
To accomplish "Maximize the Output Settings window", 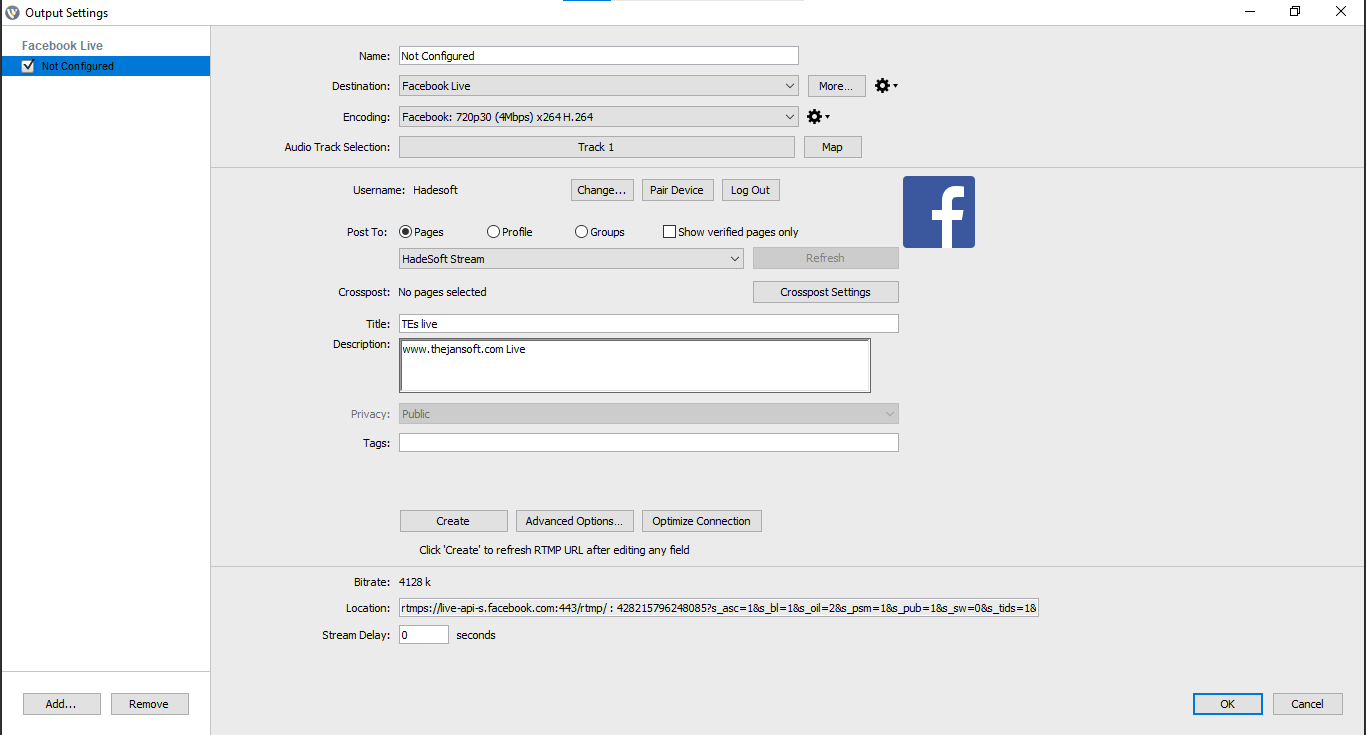I will (1295, 12).
